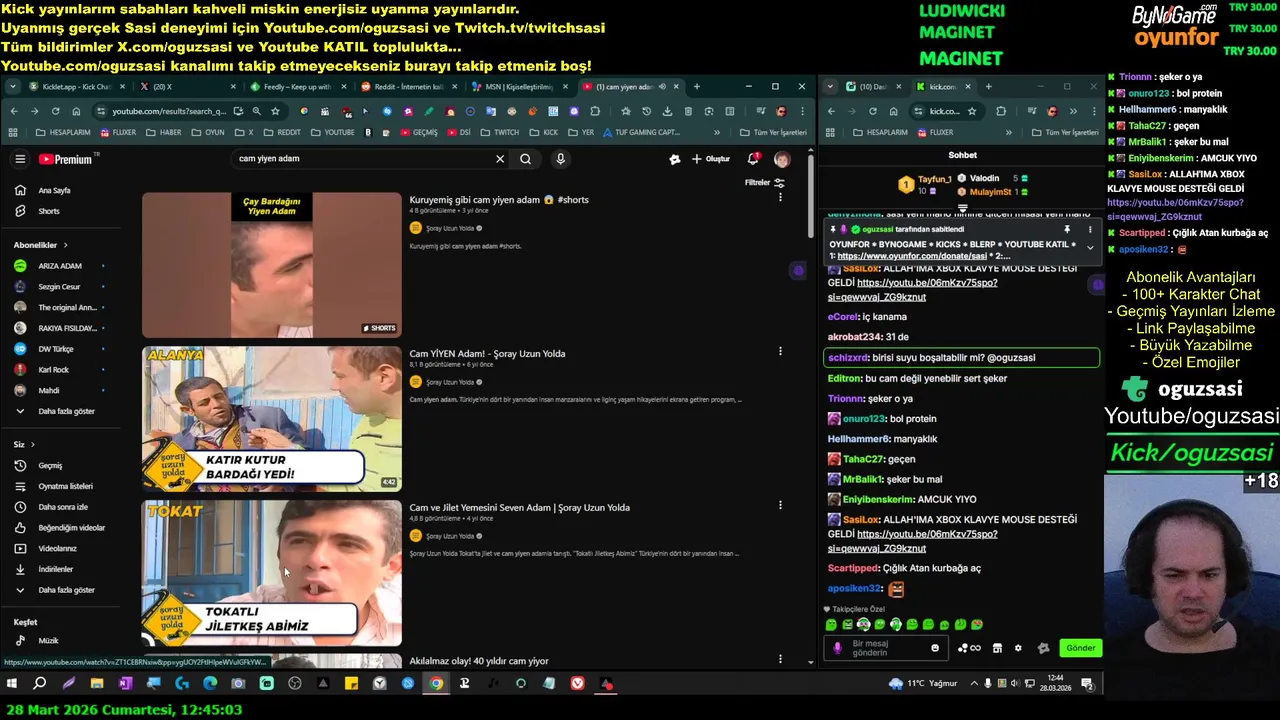
Task: Open the oyunfor.com donate link in pinned message
Action: (x=912, y=256)
